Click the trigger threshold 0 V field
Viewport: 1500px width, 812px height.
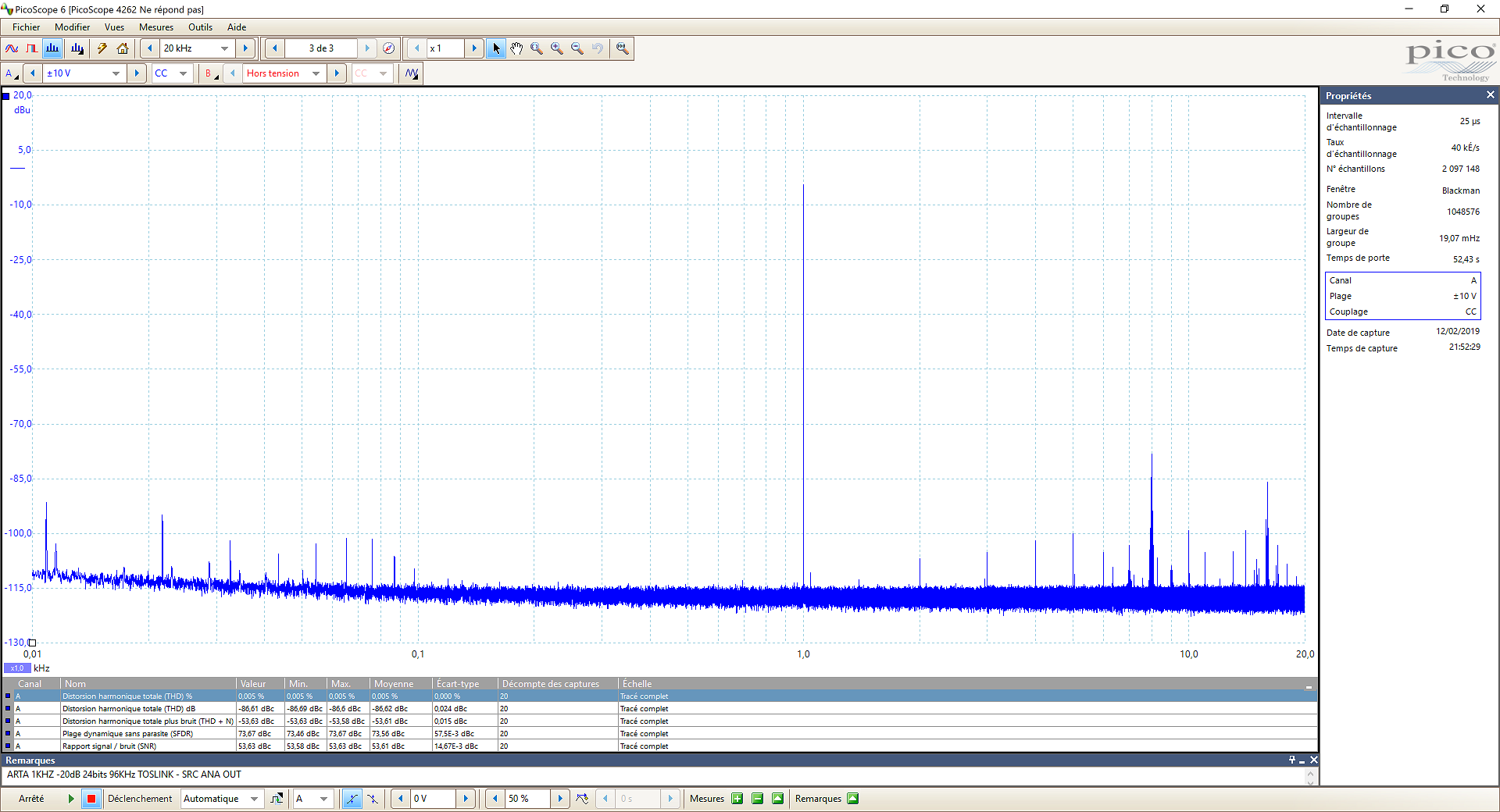[433, 799]
